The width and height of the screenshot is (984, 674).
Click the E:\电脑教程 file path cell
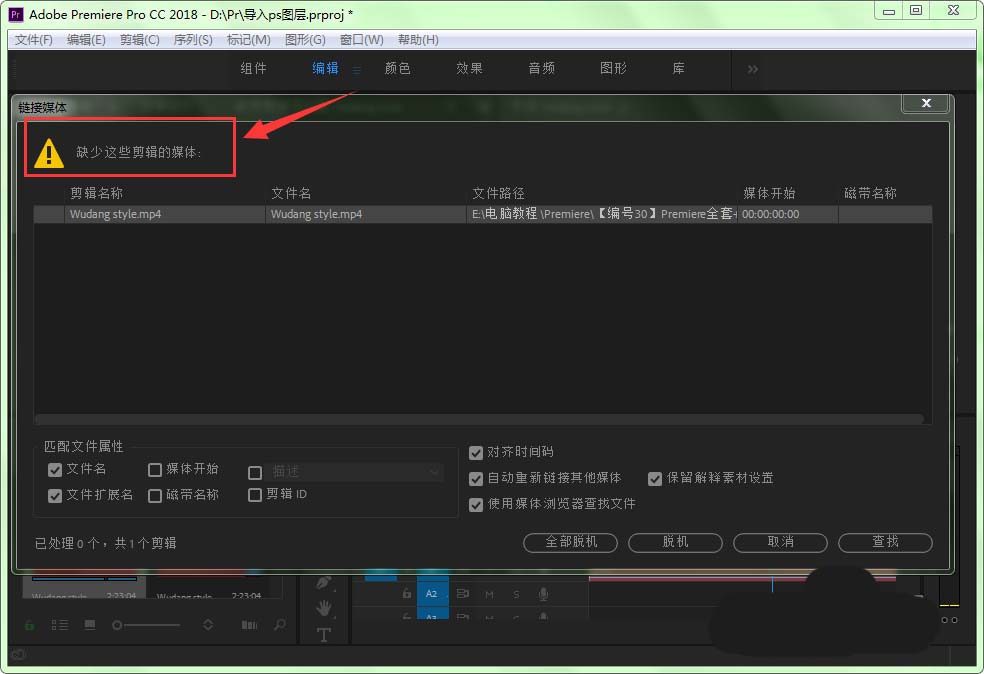(602, 214)
